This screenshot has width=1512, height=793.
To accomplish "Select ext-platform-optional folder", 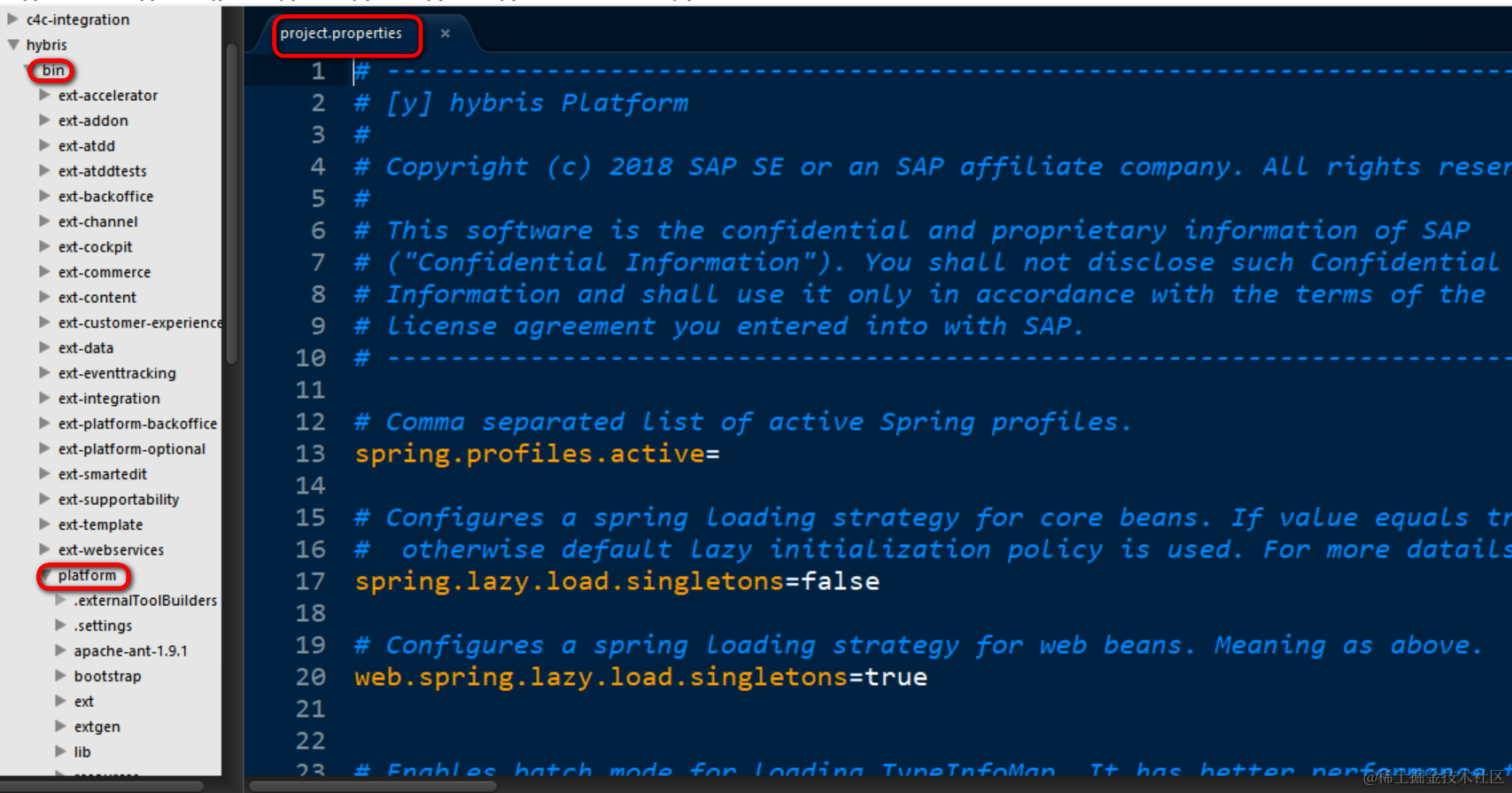I will [131, 449].
